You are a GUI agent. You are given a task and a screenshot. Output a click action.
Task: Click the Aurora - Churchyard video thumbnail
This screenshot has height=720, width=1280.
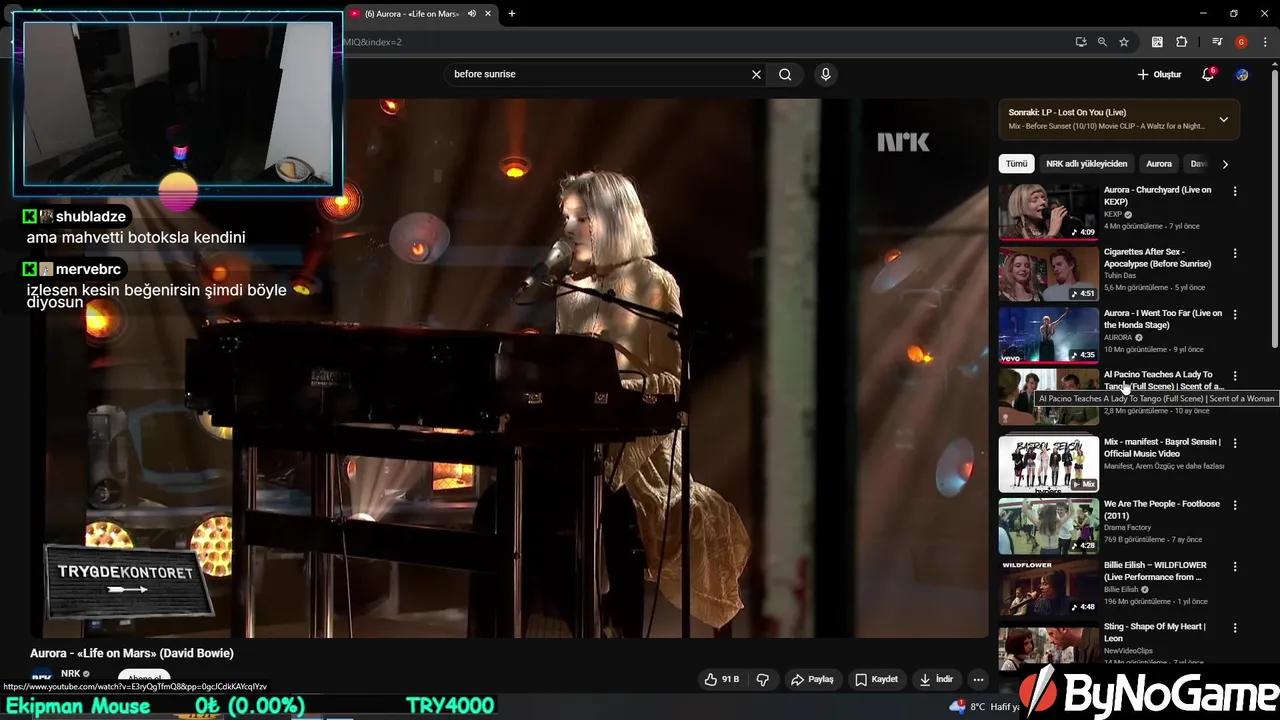click(1048, 211)
